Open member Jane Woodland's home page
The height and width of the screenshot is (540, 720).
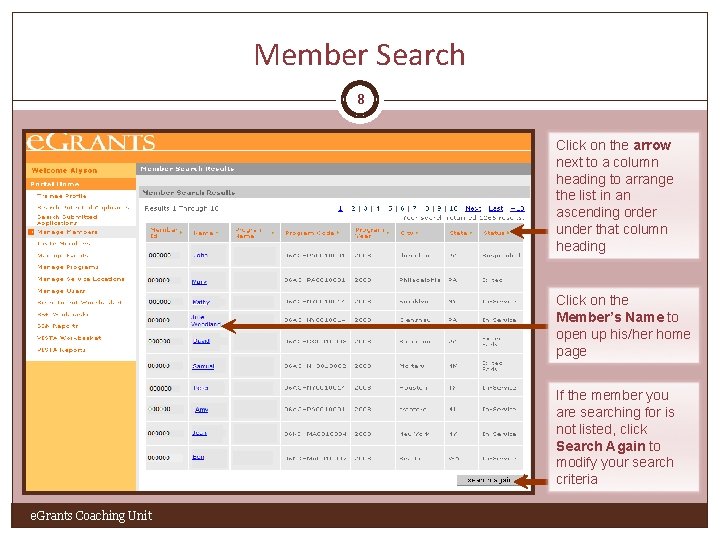click(x=205, y=321)
